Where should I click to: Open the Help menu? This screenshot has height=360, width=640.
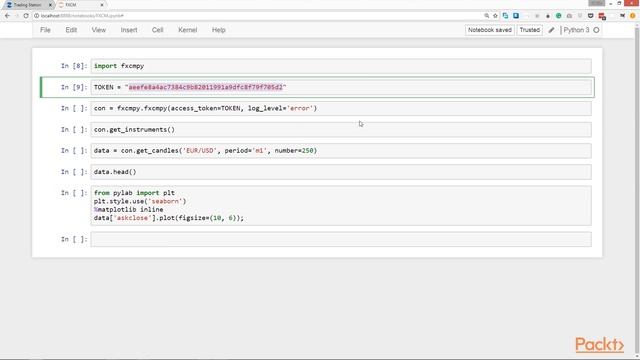point(218,30)
